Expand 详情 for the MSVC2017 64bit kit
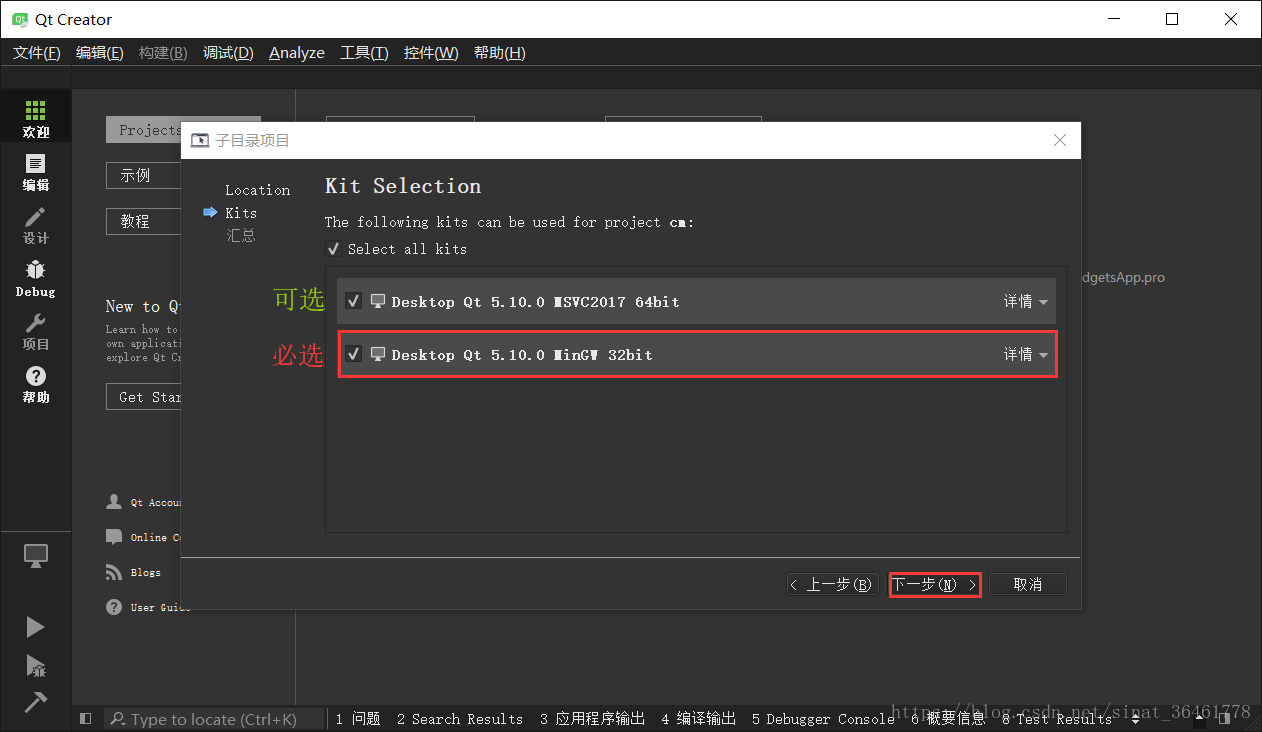 tap(1026, 301)
